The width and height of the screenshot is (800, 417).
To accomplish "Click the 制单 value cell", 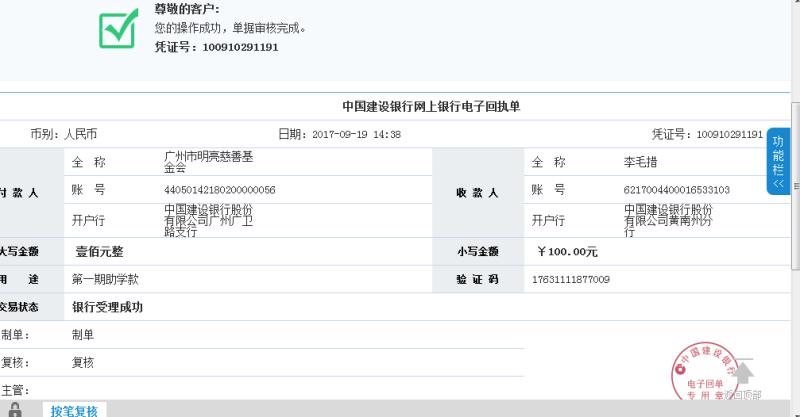I will [83, 335].
